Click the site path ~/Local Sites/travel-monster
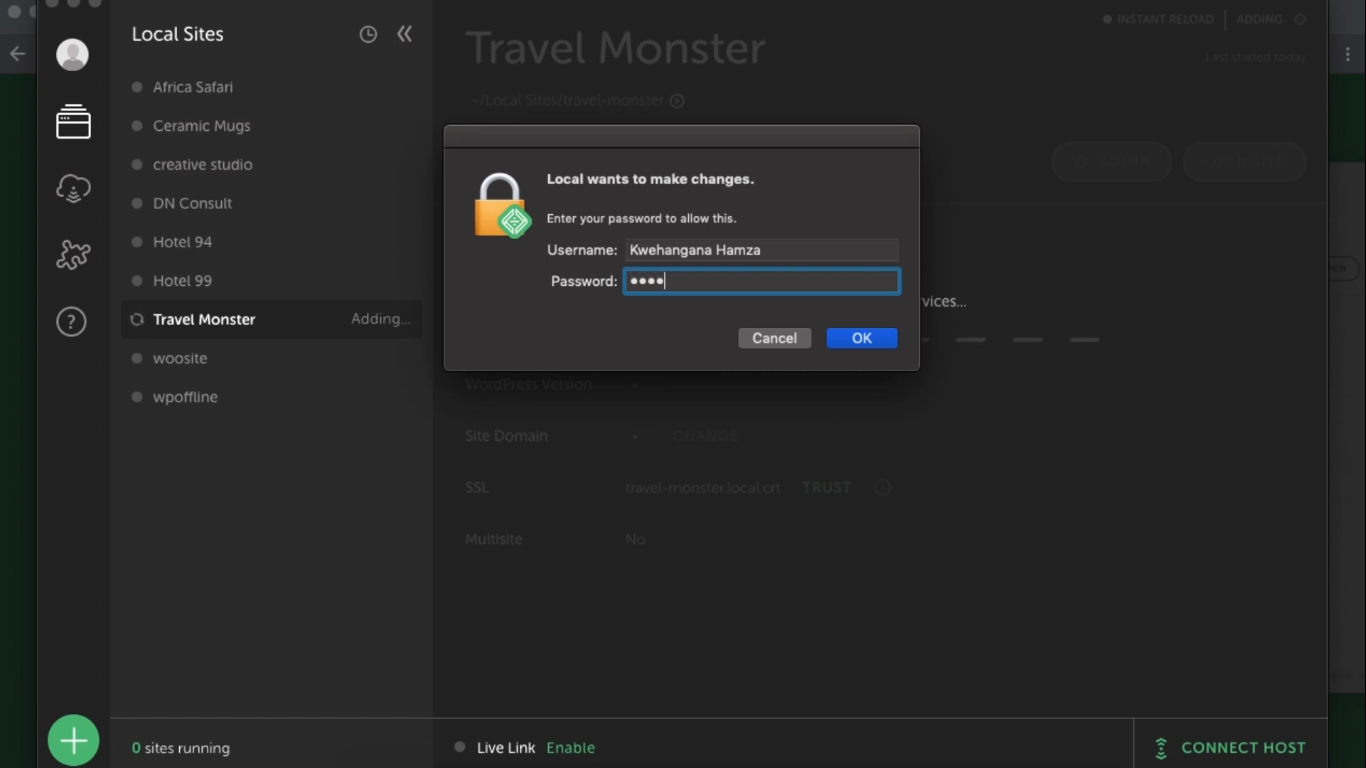This screenshot has width=1366, height=768. (x=567, y=101)
